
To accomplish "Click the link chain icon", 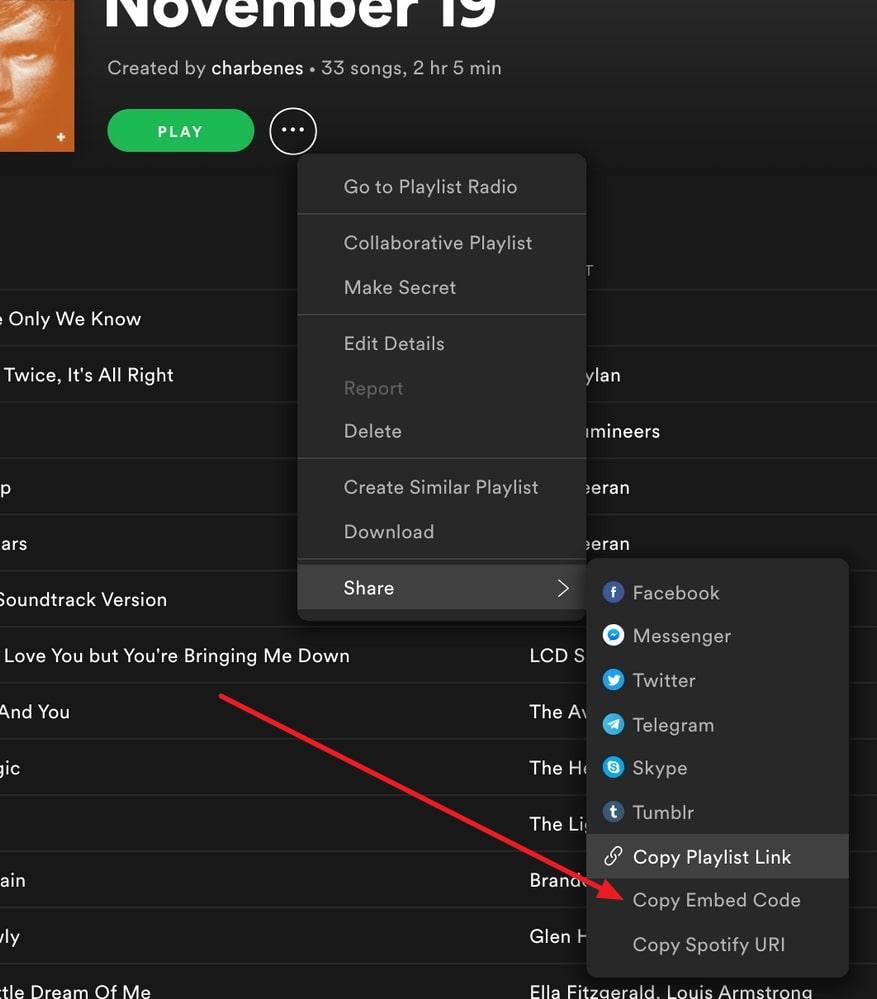I will [613, 856].
